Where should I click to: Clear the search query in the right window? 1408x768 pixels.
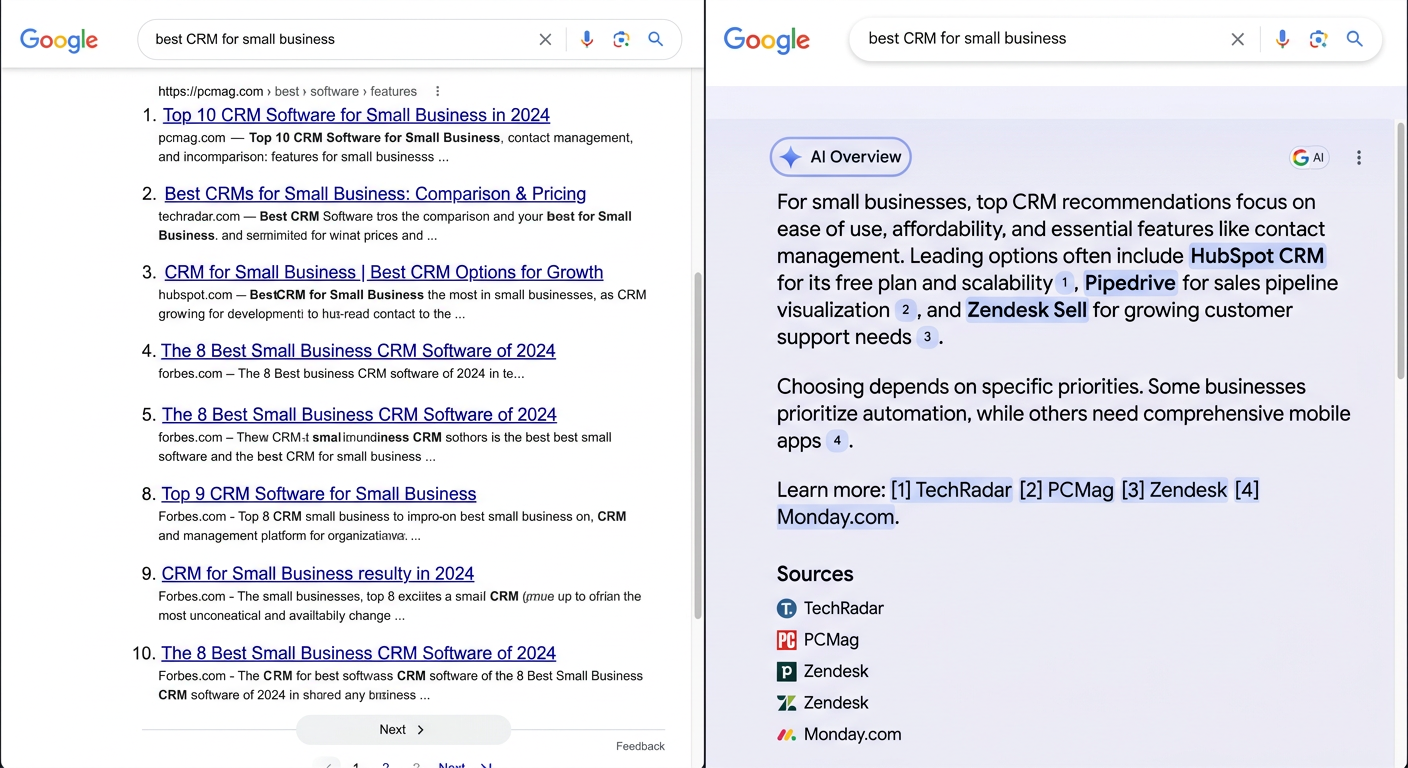tap(1238, 39)
